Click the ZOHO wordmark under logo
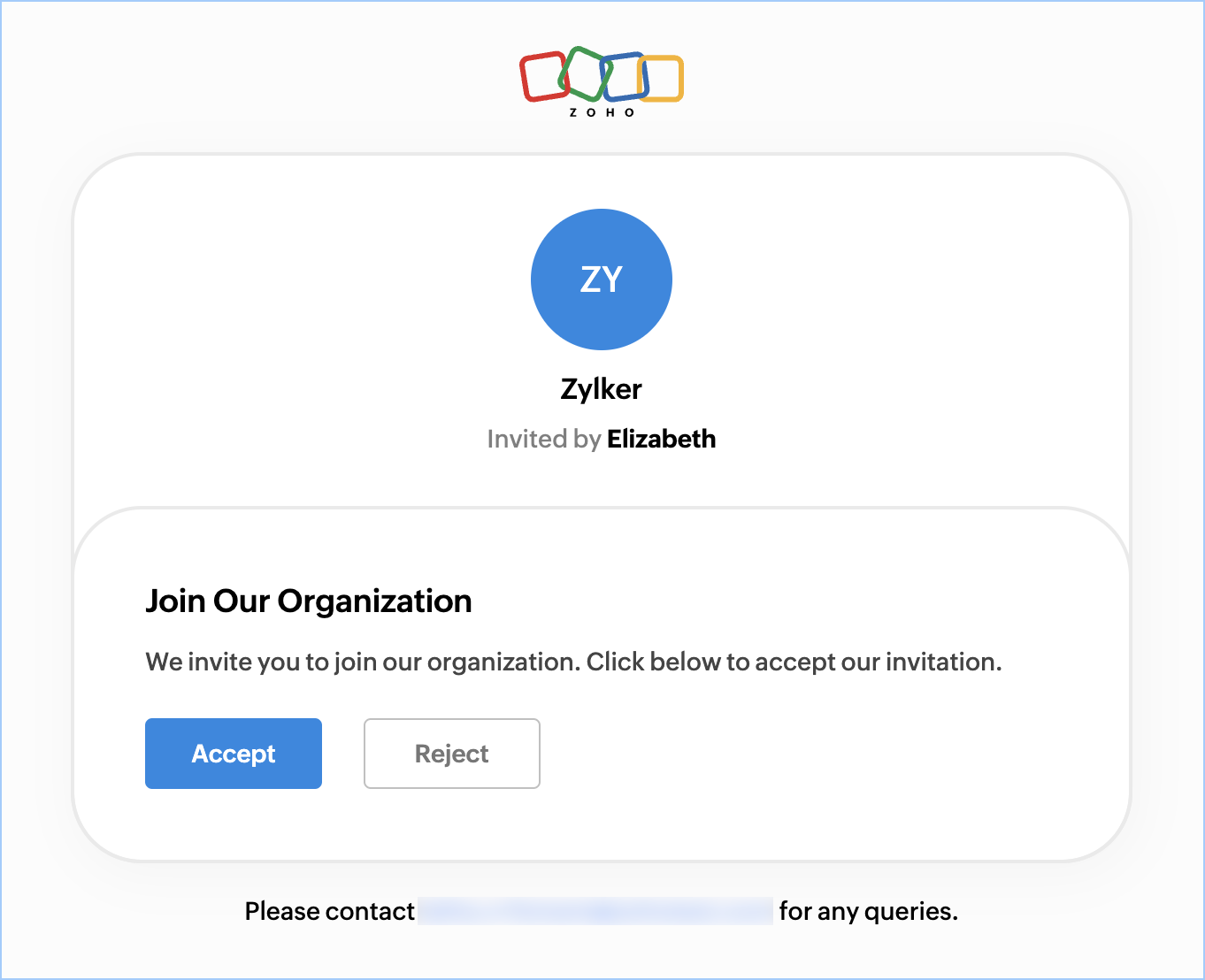1205x980 pixels. [x=602, y=112]
